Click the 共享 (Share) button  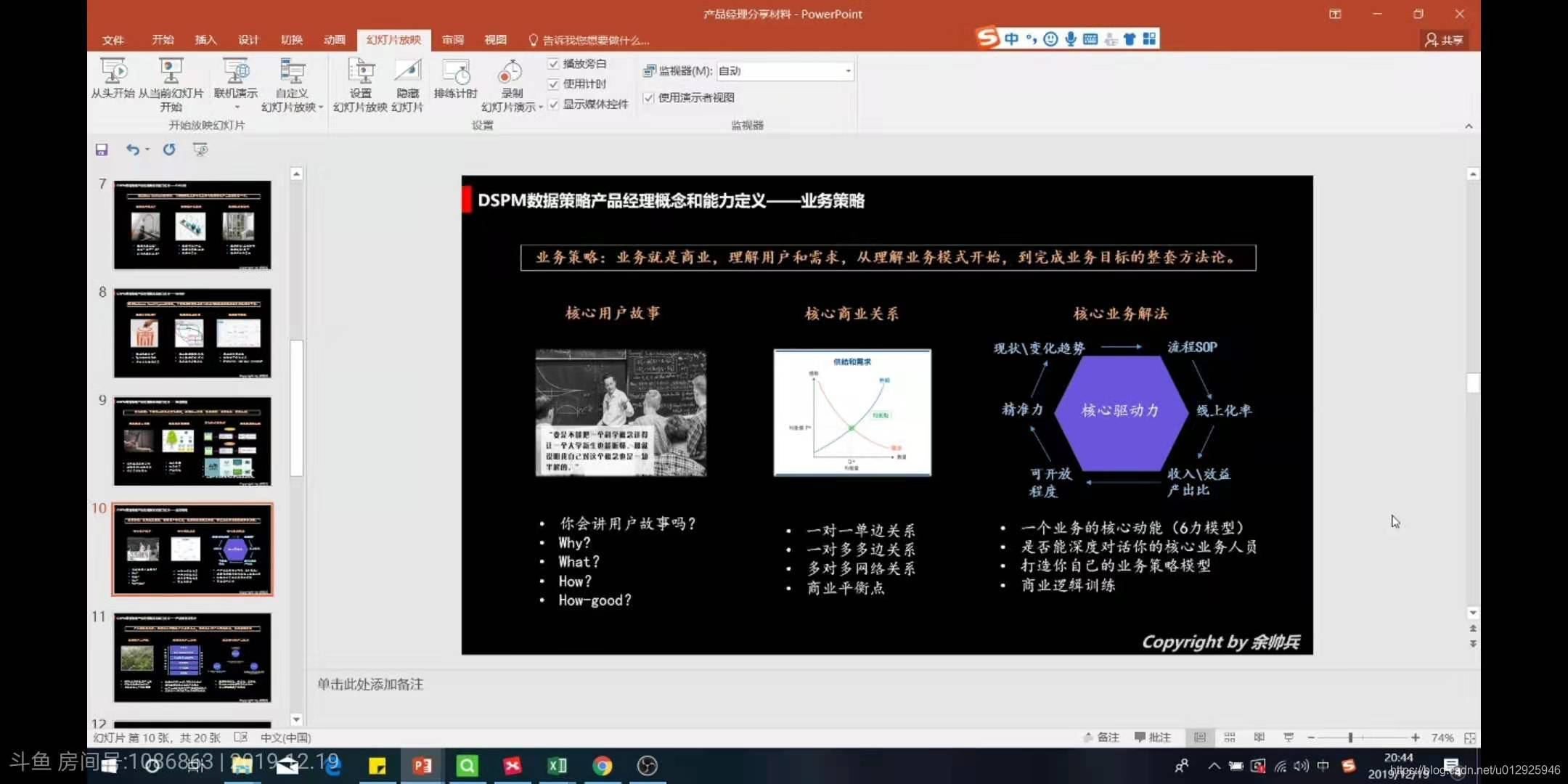point(1444,40)
